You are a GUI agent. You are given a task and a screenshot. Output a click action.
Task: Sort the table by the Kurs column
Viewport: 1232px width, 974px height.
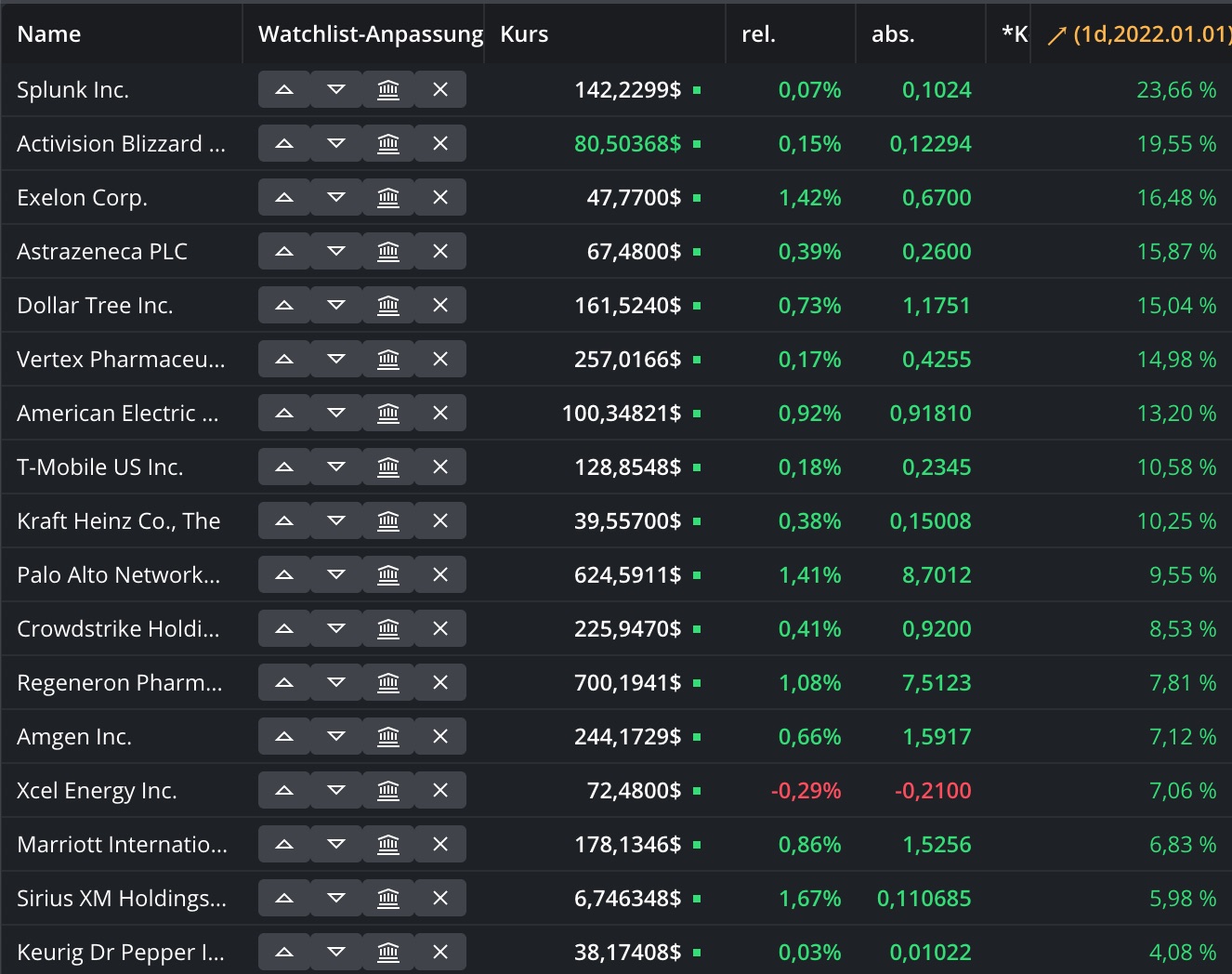524,33
